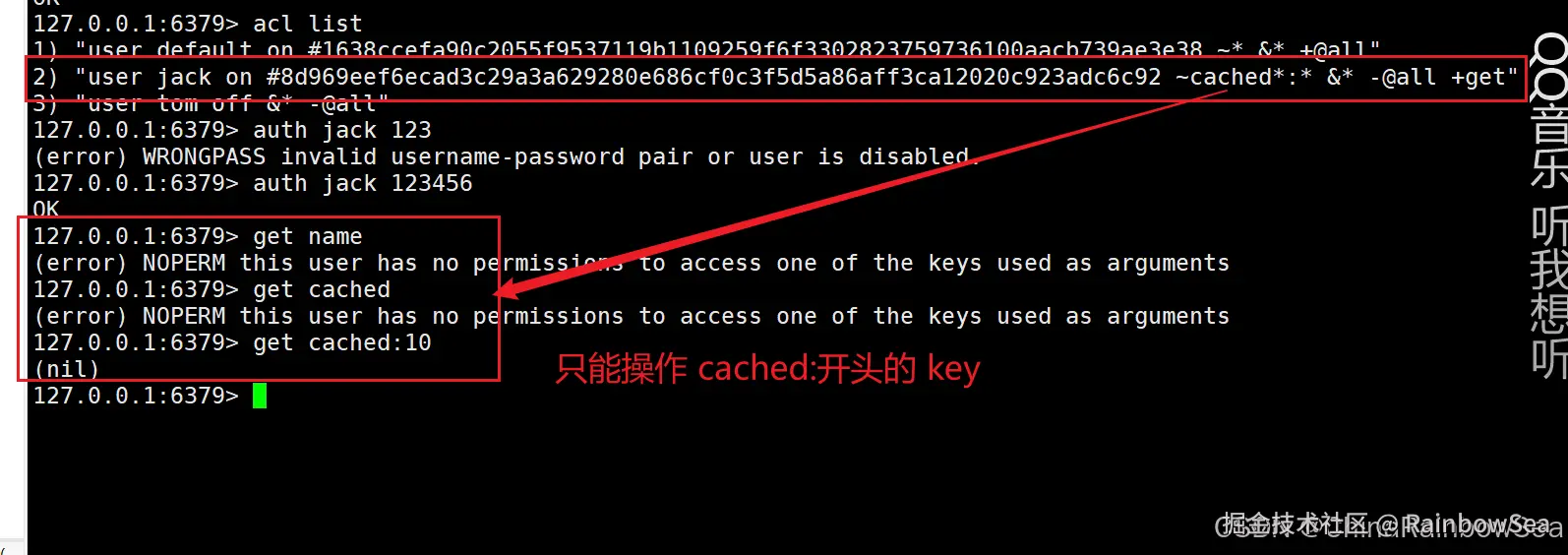
Task: Click the 'get cached:10' command line
Action: [x=232, y=342]
